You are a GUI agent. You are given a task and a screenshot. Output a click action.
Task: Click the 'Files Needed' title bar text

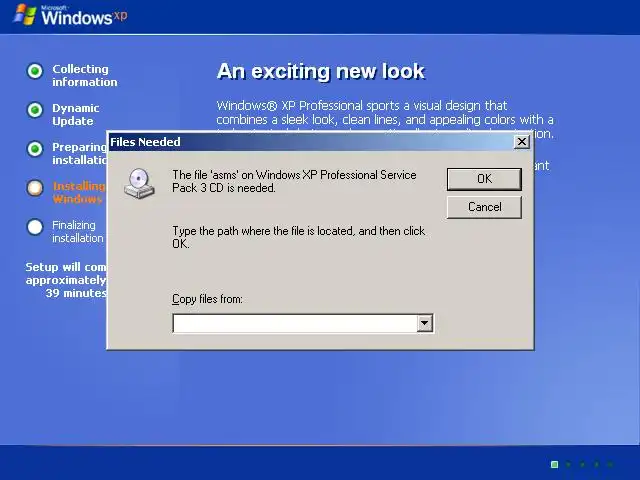pos(145,142)
